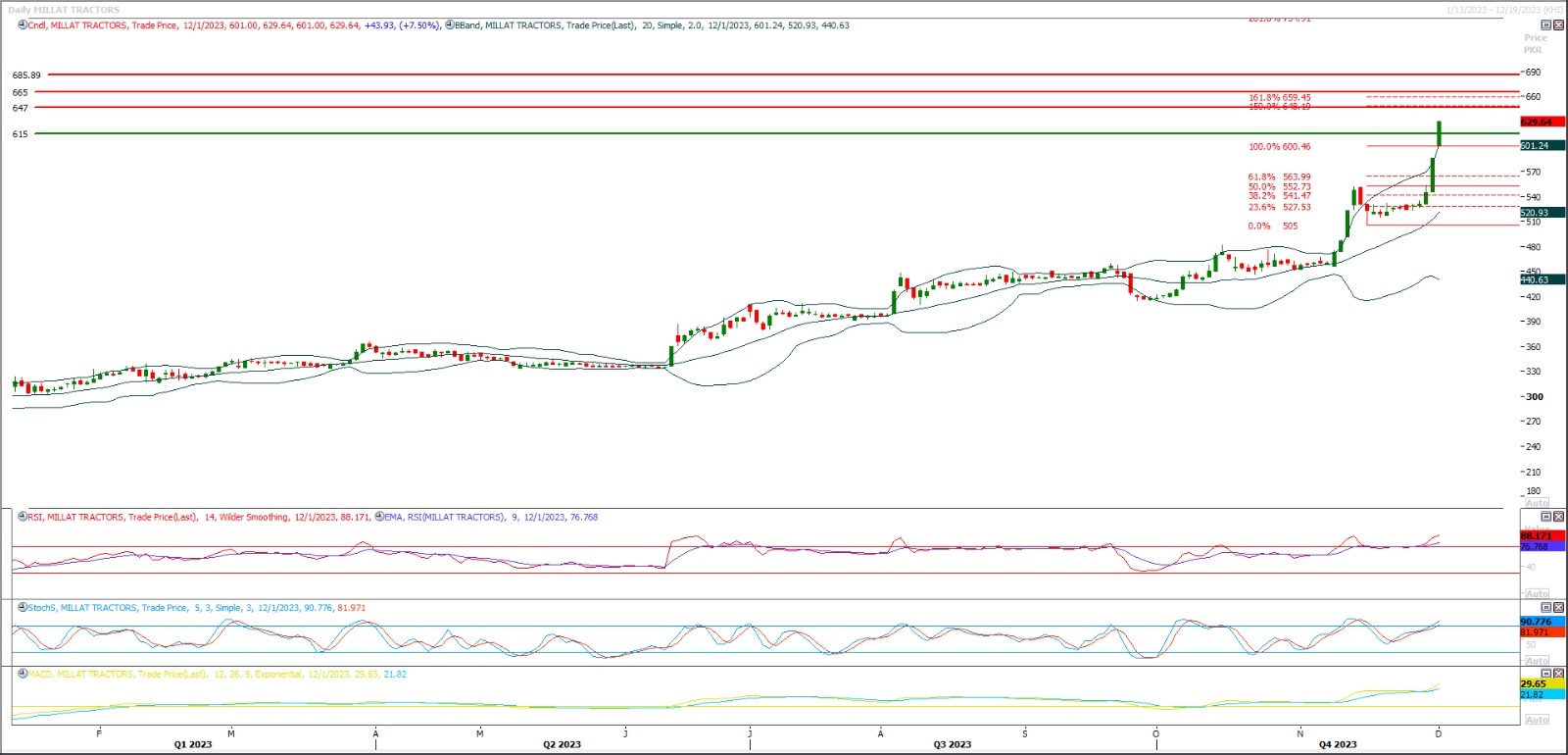The height and width of the screenshot is (755, 1568).
Task: Click the clock icon beside the EMA legend
Action: (379, 517)
